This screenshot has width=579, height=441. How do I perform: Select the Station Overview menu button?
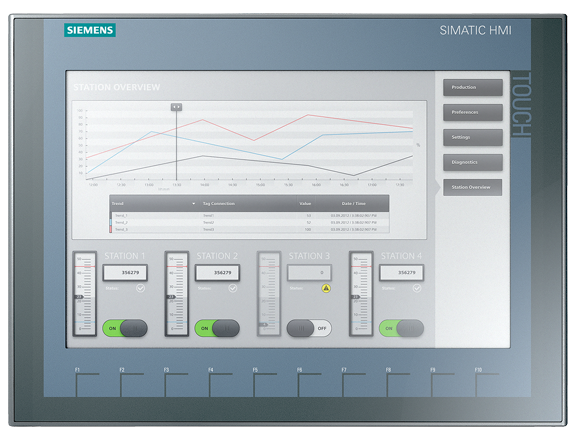[x=472, y=187]
